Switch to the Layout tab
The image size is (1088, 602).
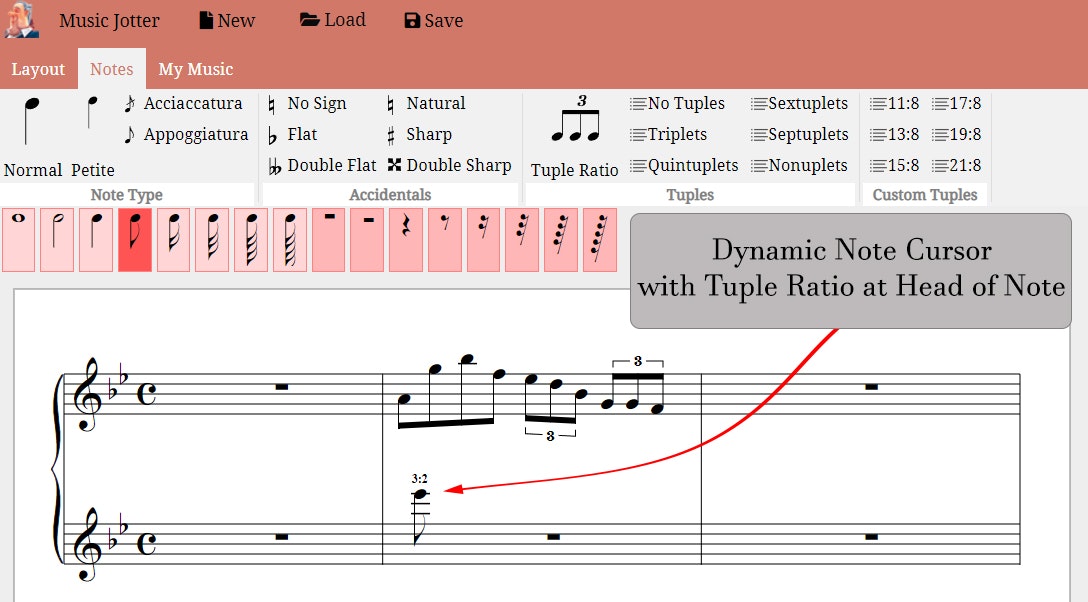[x=38, y=68]
